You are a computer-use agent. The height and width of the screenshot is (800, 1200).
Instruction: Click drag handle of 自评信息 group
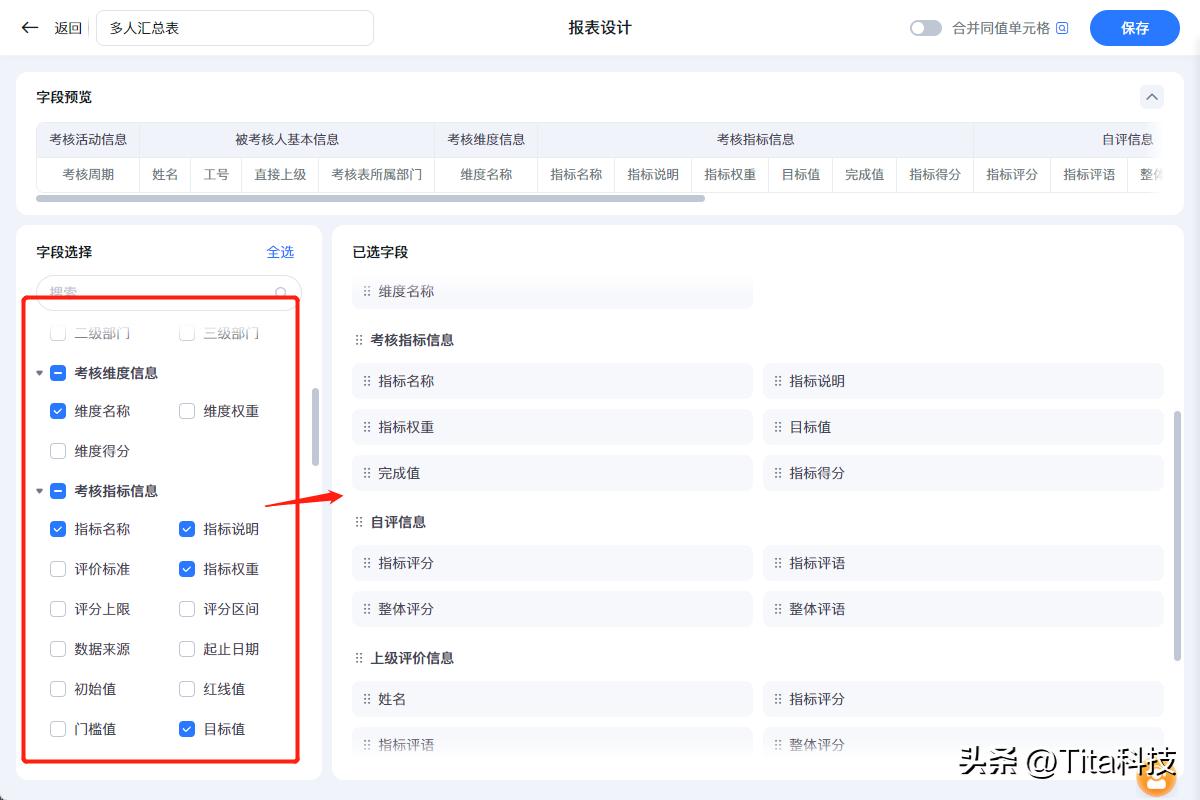coord(359,522)
